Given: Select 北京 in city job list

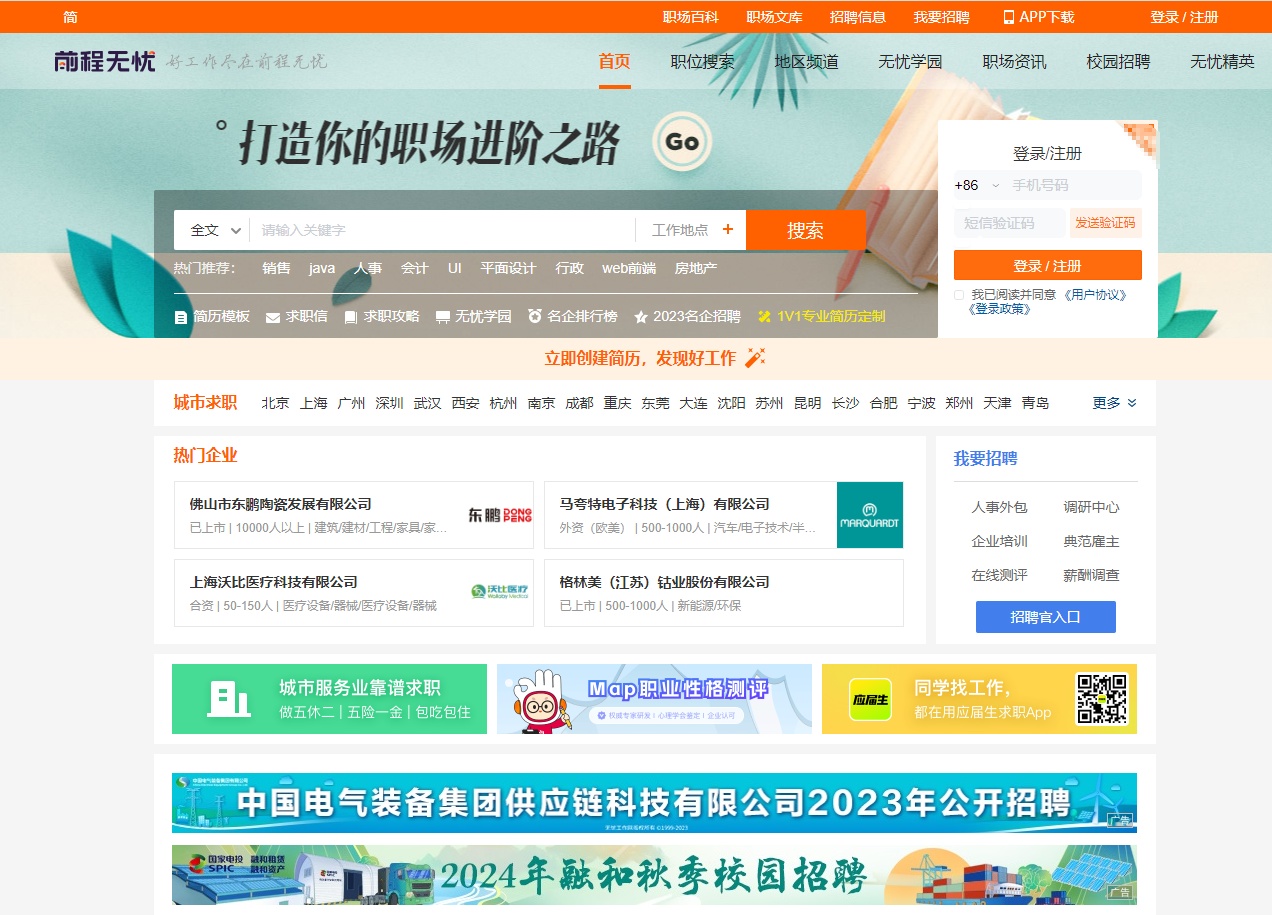Looking at the screenshot, I should 276,403.
